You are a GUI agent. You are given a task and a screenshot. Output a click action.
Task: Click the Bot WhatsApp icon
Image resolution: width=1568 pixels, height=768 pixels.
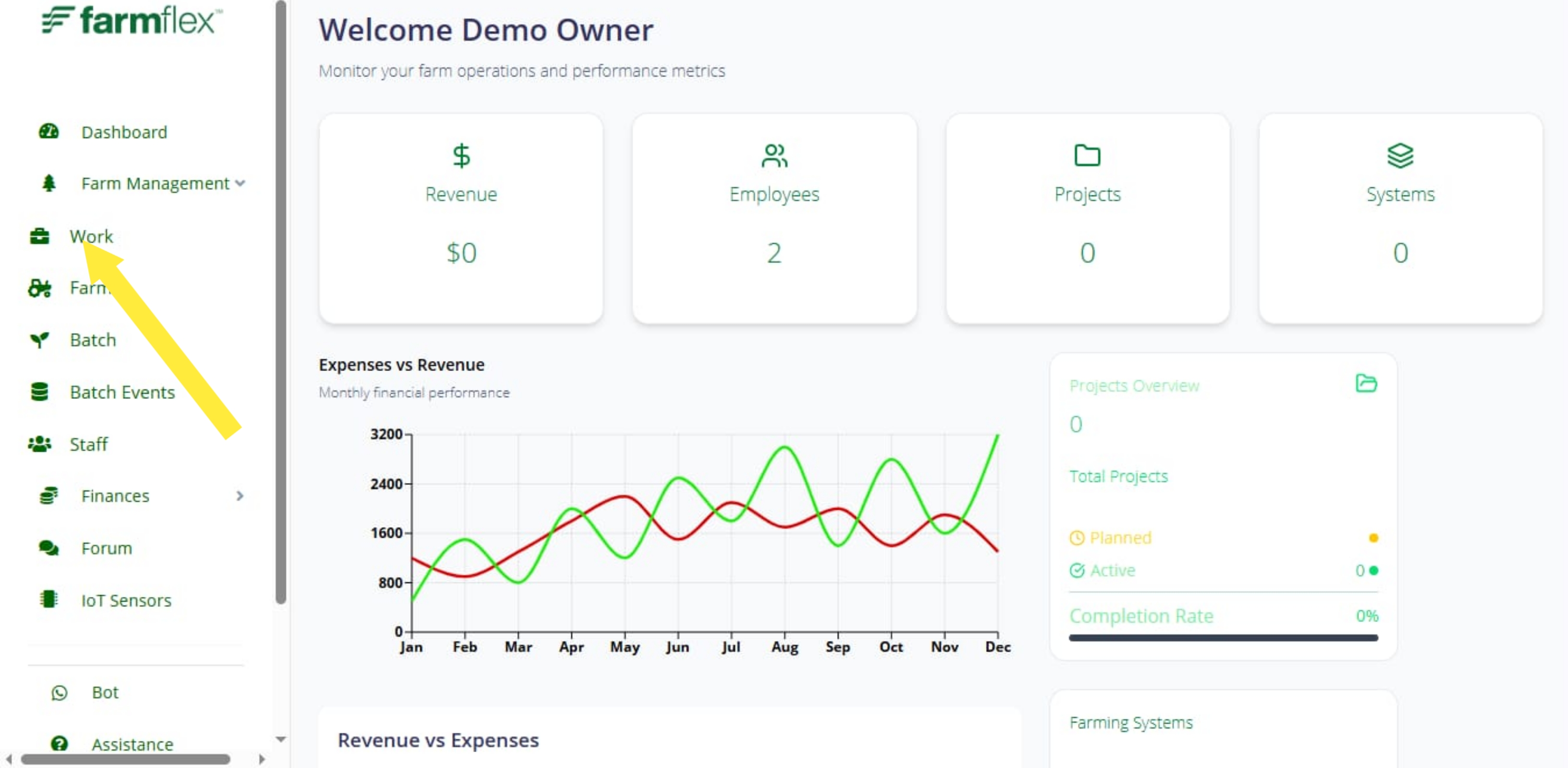[59, 693]
